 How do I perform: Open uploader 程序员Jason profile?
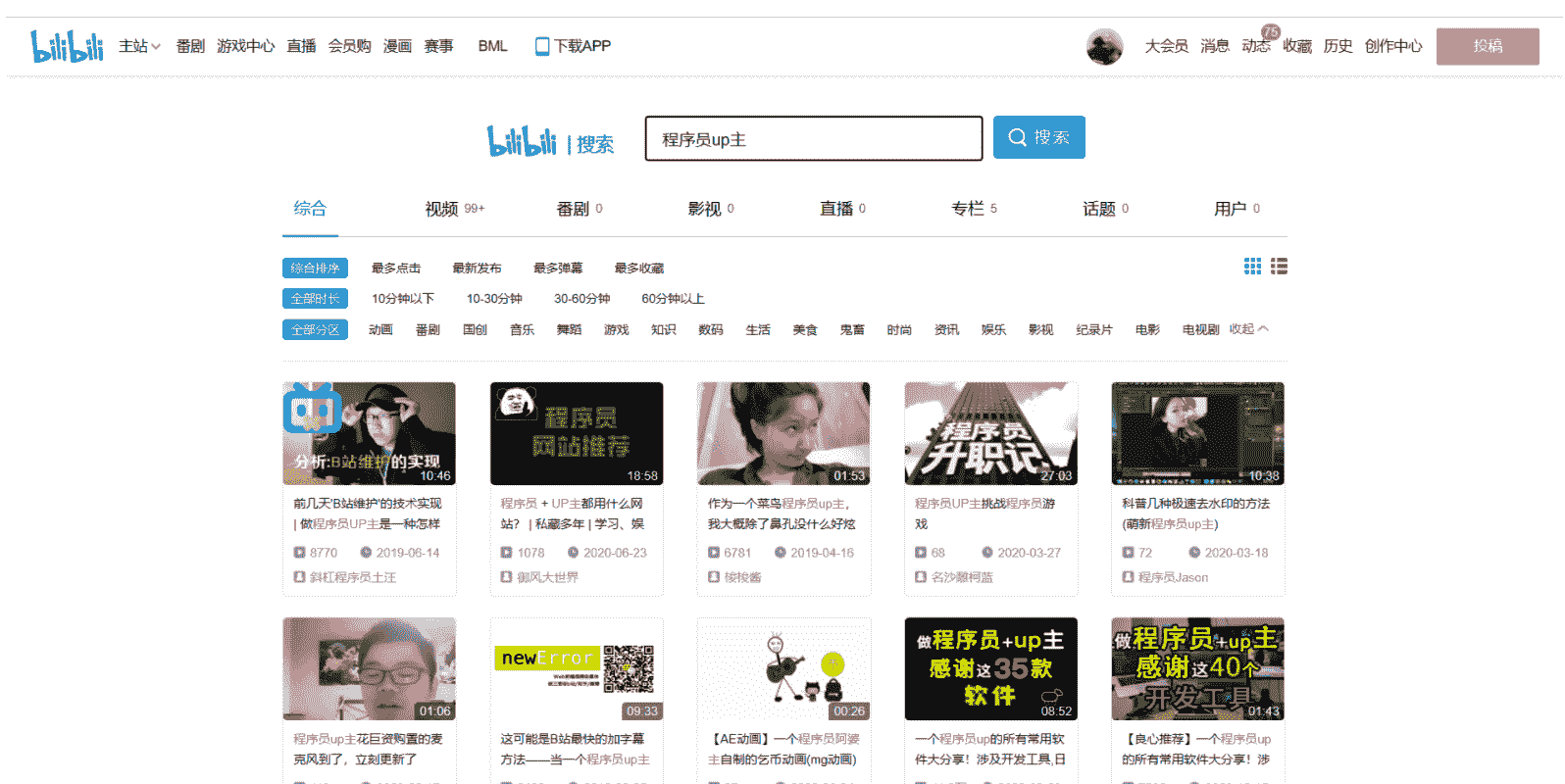click(1172, 577)
